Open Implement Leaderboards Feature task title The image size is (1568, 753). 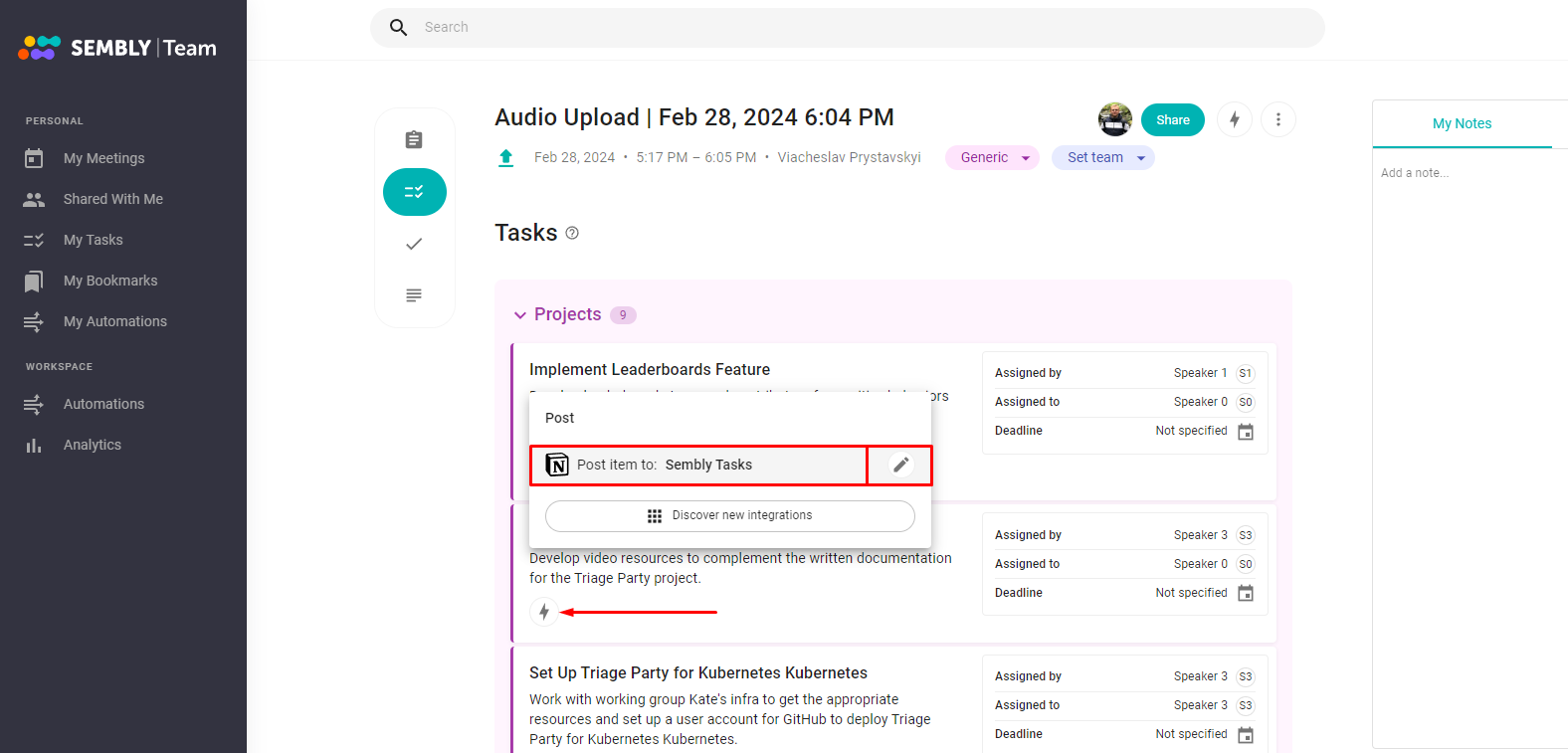[650, 370]
